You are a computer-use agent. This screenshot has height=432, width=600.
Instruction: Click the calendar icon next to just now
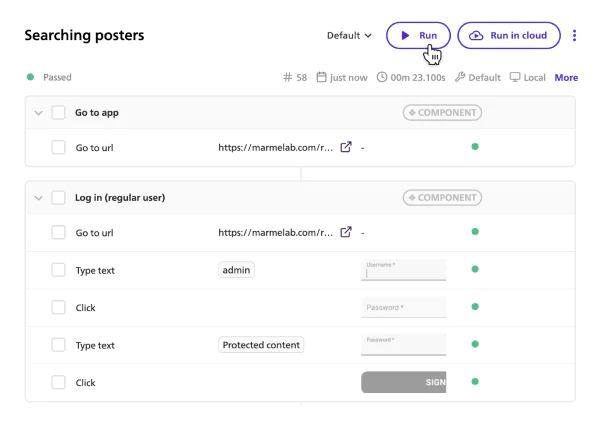tap(322, 77)
